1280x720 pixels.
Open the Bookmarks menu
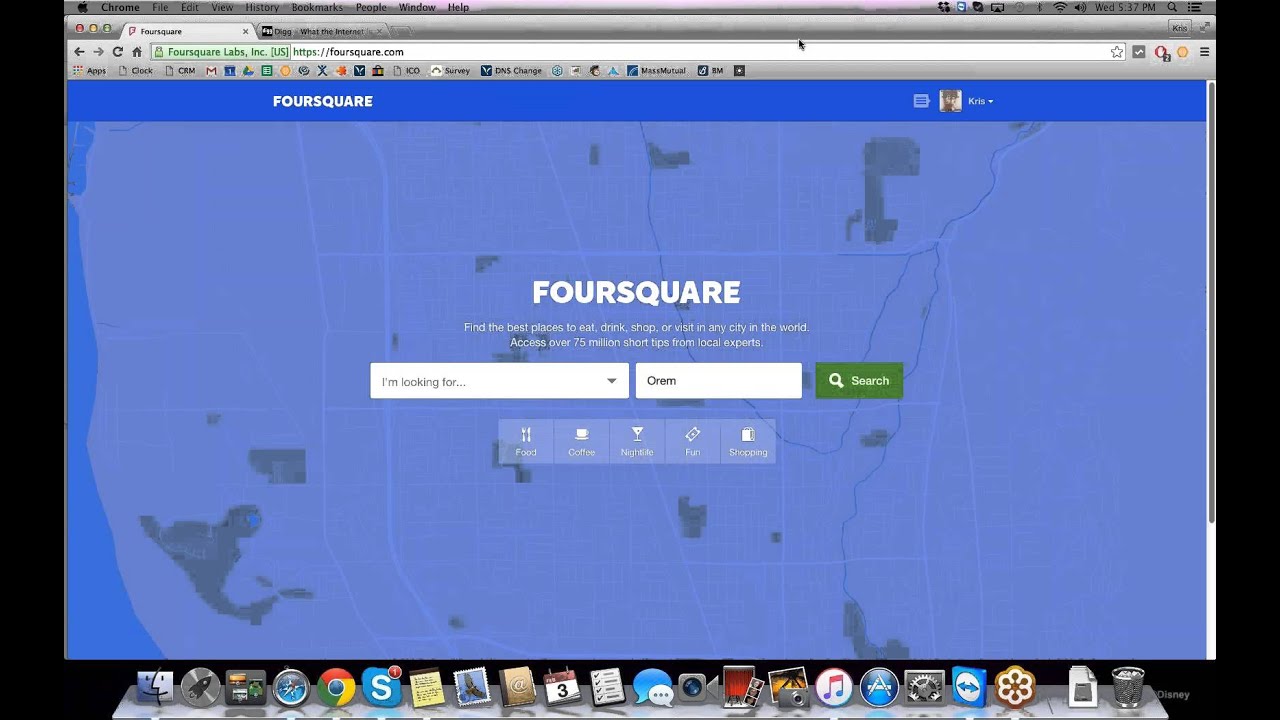click(x=317, y=7)
